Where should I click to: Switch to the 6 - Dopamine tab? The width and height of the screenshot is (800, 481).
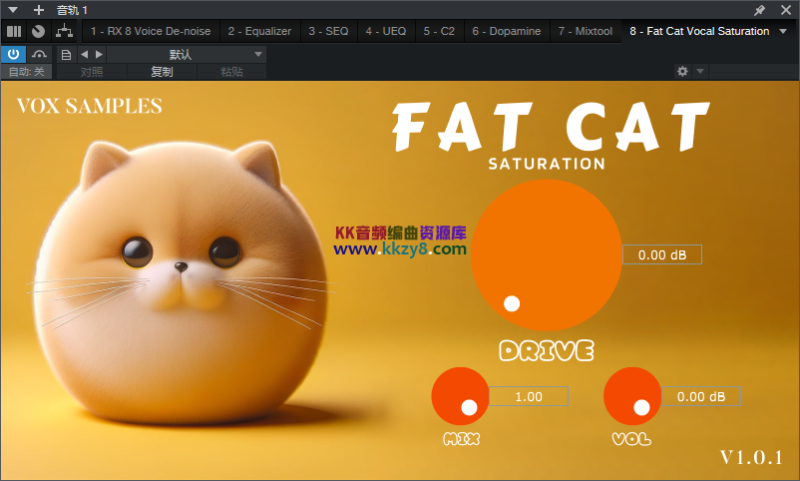pos(506,31)
